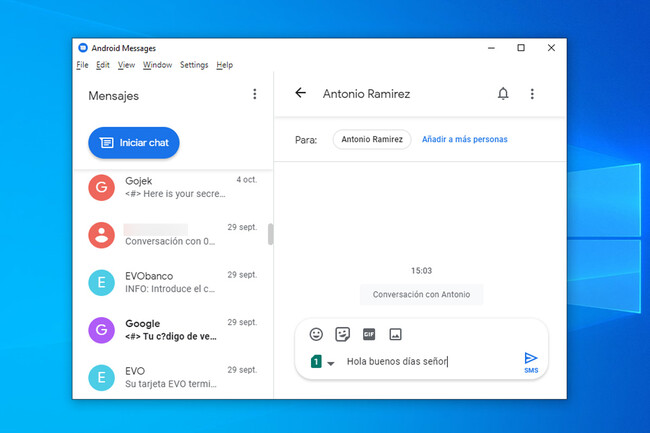Click the SIM 1 card icon
Screen dimensions: 650x433
[x=316, y=361]
